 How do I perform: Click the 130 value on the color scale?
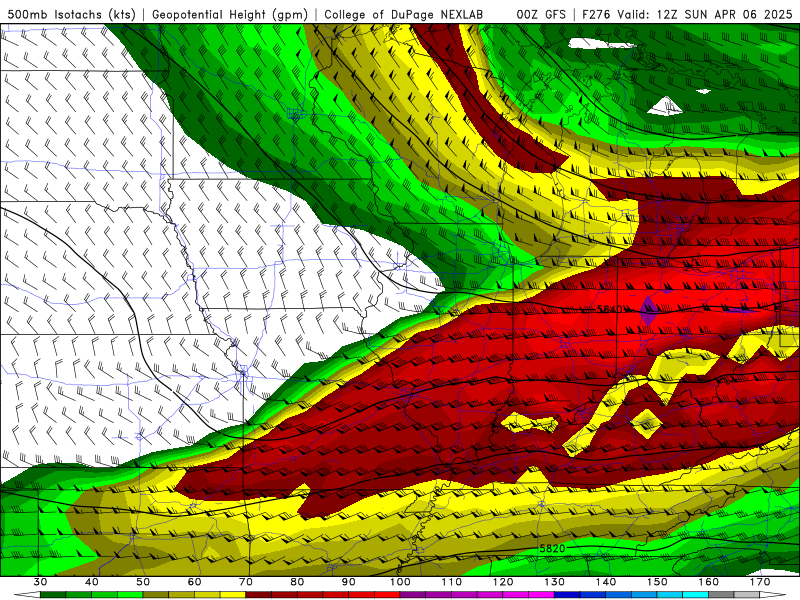(x=555, y=582)
